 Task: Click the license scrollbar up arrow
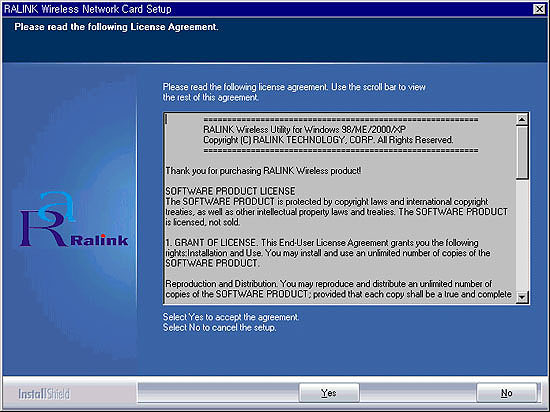pyautogui.click(x=522, y=120)
